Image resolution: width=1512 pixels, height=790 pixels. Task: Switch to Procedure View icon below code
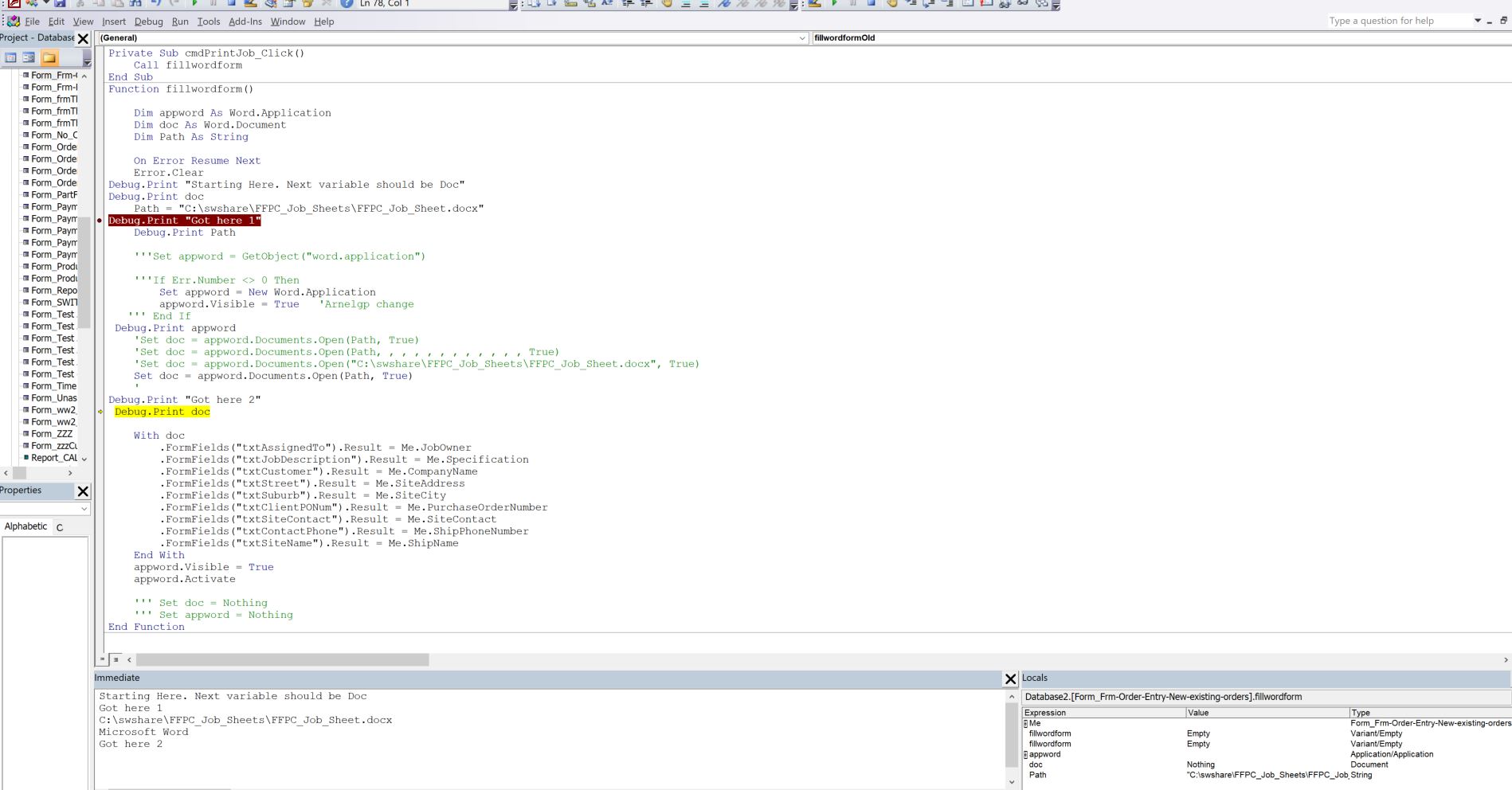coord(102,659)
